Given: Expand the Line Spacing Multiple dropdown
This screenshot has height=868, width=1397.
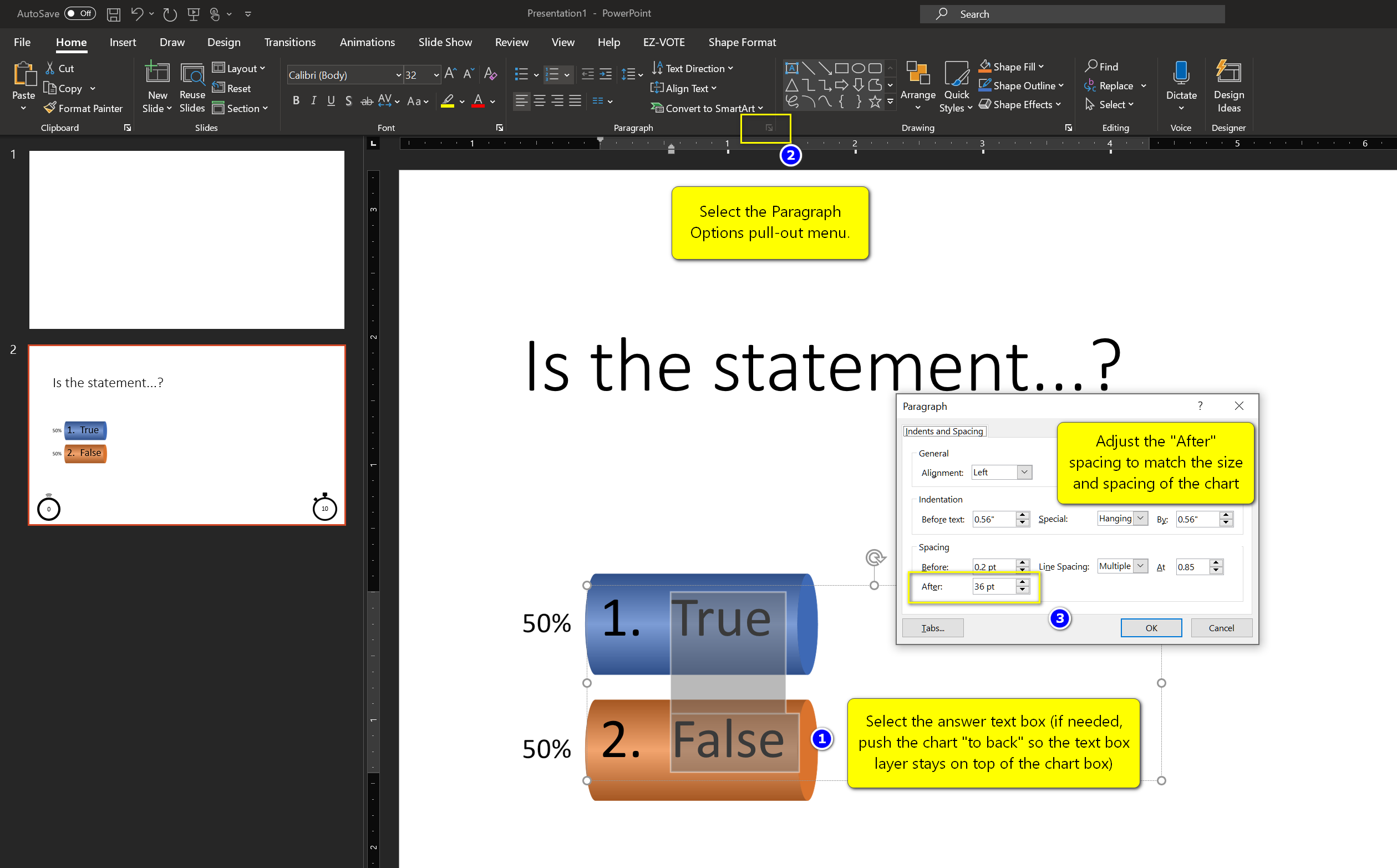Looking at the screenshot, I should tap(1140, 566).
